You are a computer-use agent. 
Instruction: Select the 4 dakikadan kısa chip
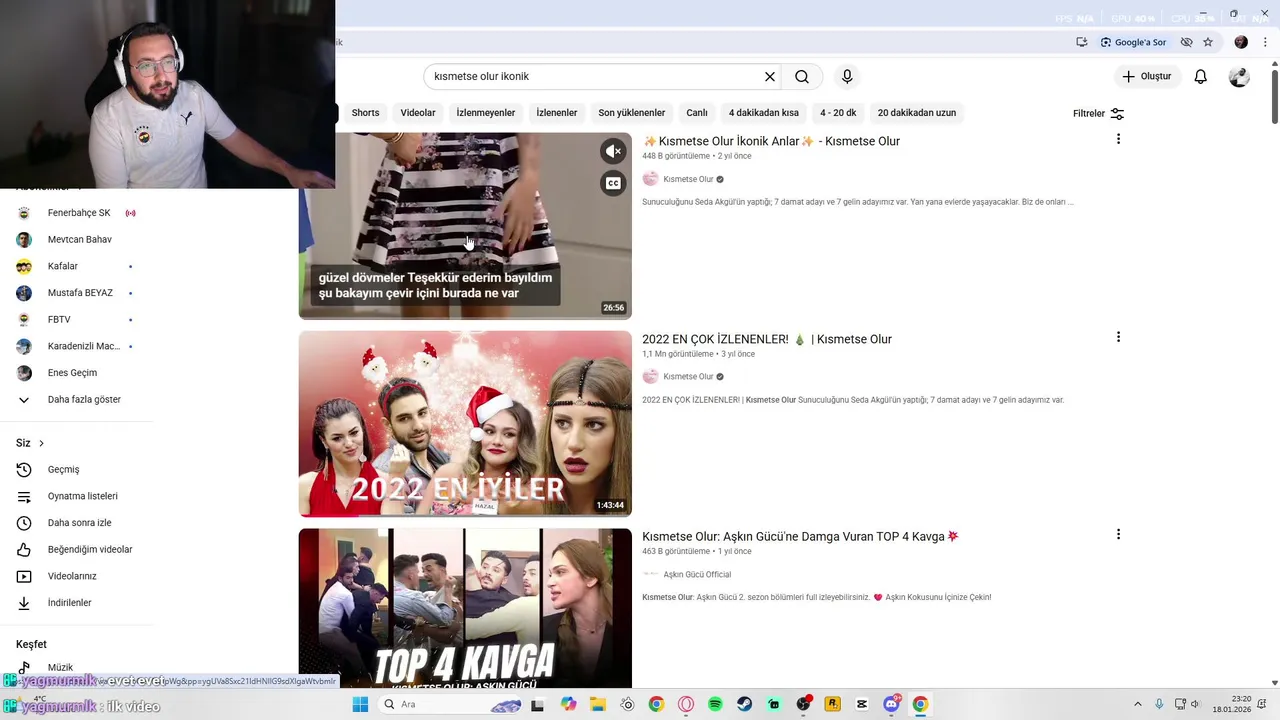764,113
